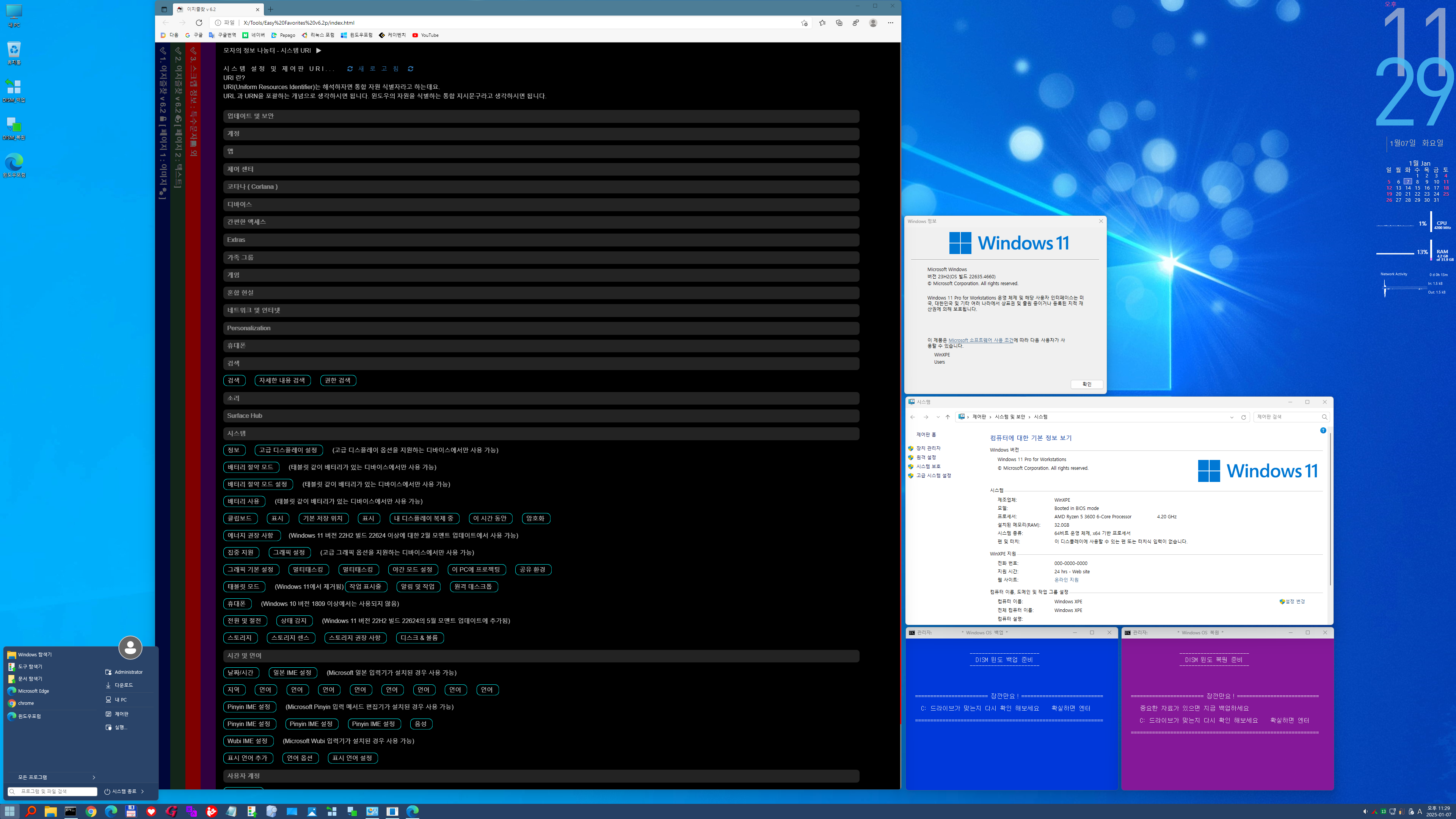Expand the Personalization section
The height and width of the screenshot is (819, 1456).
(x=541, y=328)
